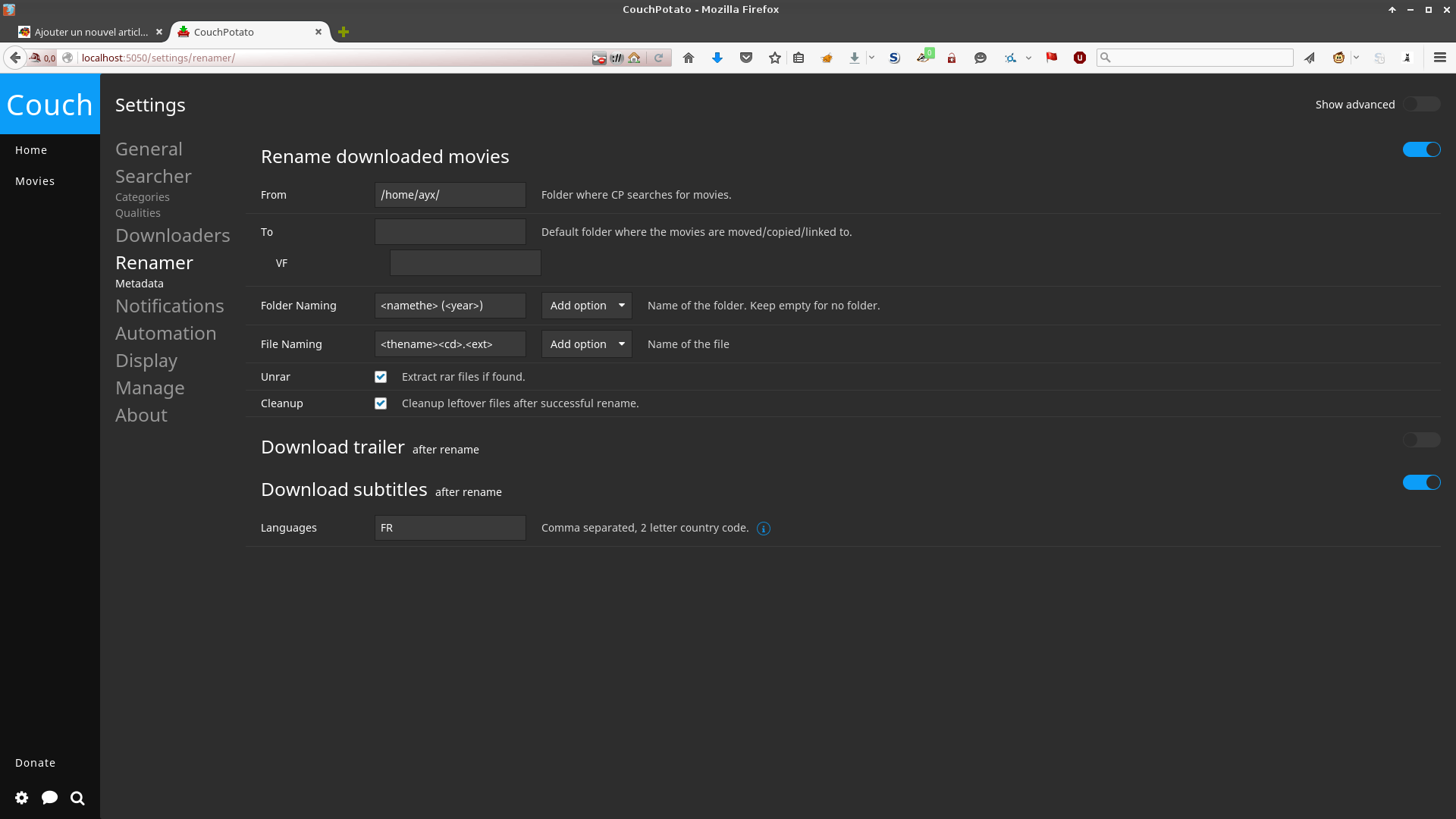The width and height of the screenshot is (1456, 819).
Task: Click the Donate link
Action: point(35,763)
